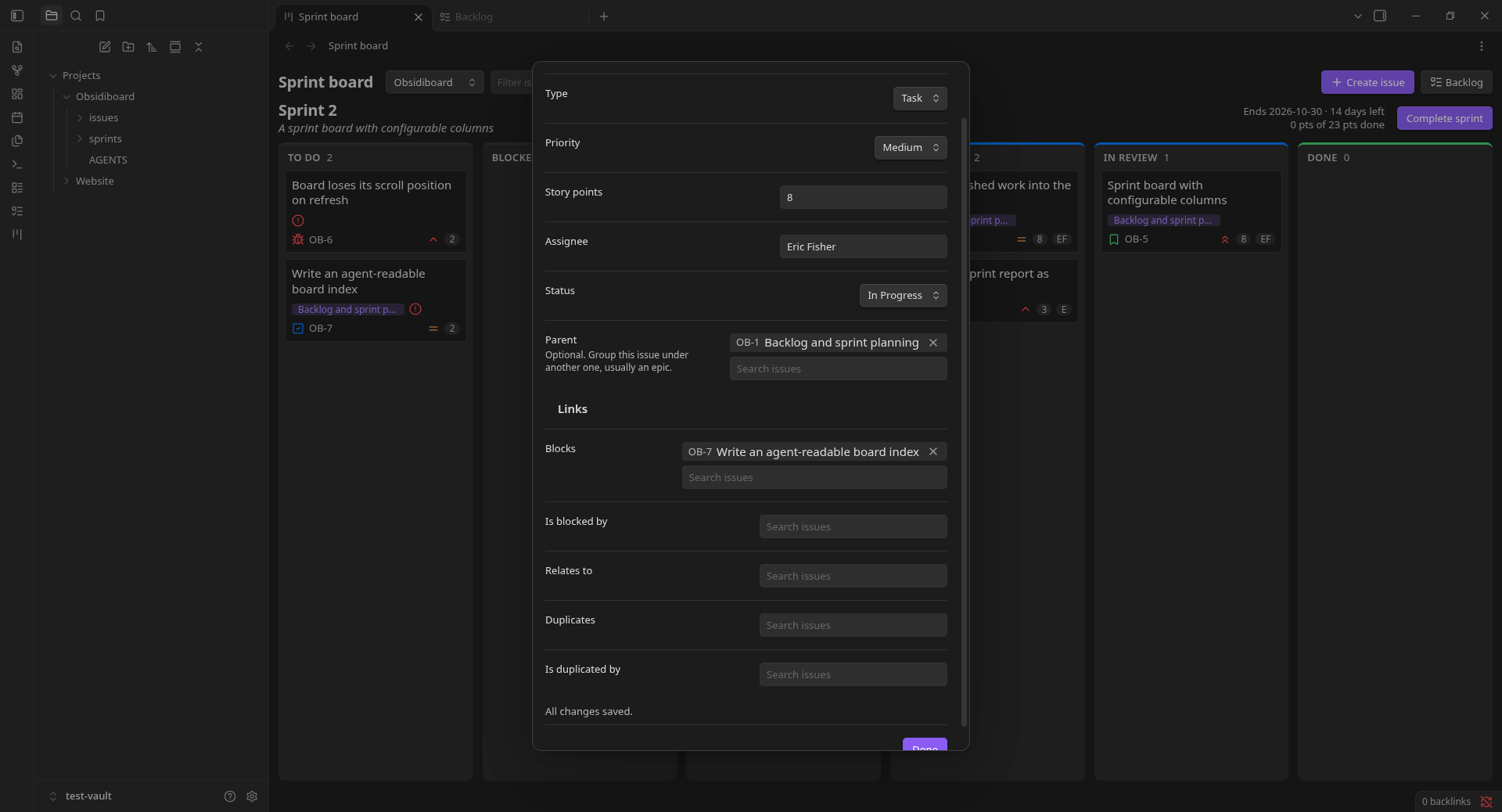The width and height of the screenshot is (1502, 812).
Task: Open canvas ribbon icon
Action: pos(17,94)
